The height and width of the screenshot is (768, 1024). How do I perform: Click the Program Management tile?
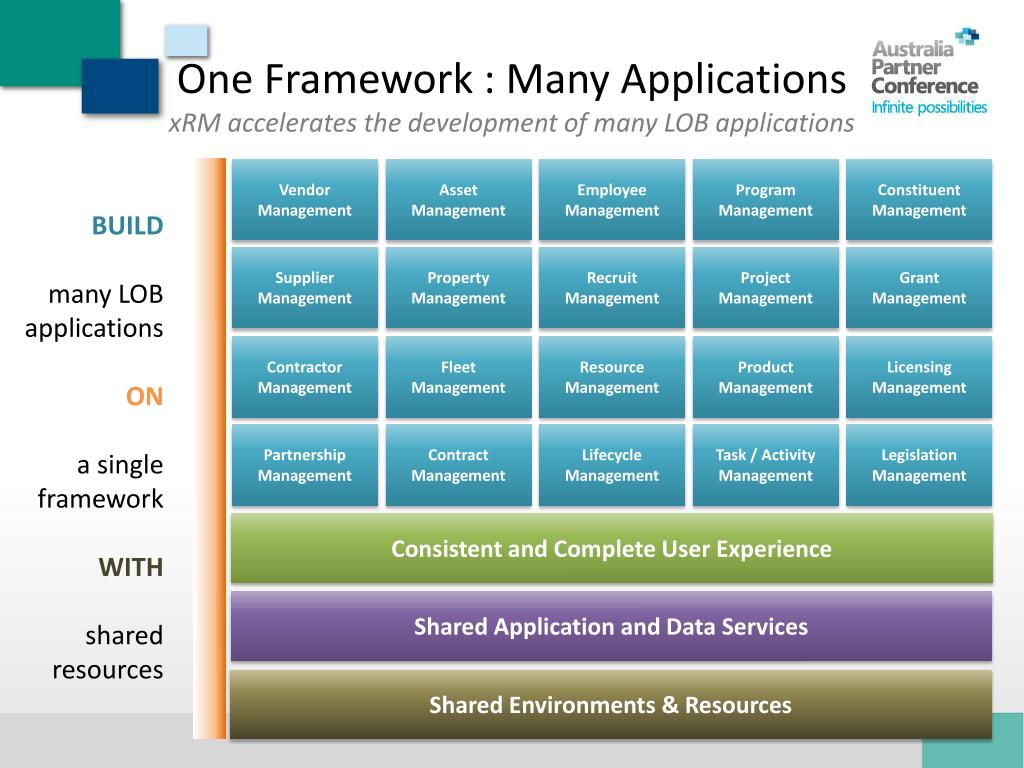click(x=765, y=200)
